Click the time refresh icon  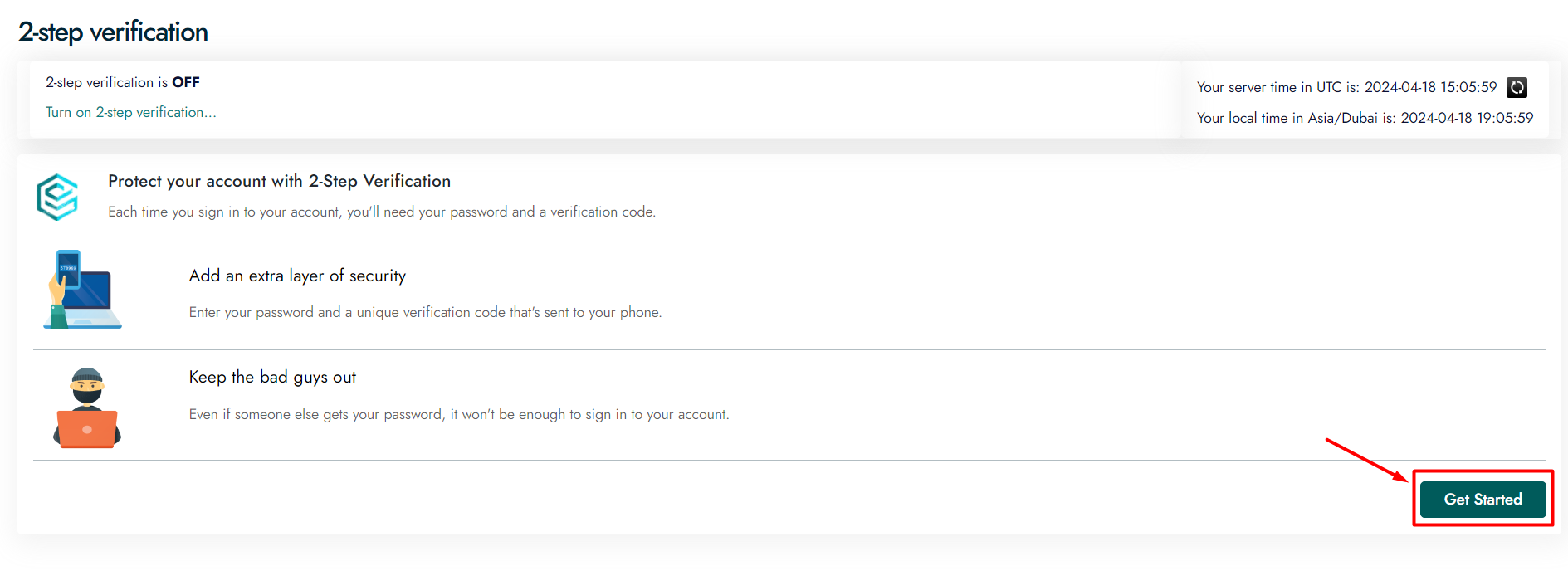(1517, 87)
